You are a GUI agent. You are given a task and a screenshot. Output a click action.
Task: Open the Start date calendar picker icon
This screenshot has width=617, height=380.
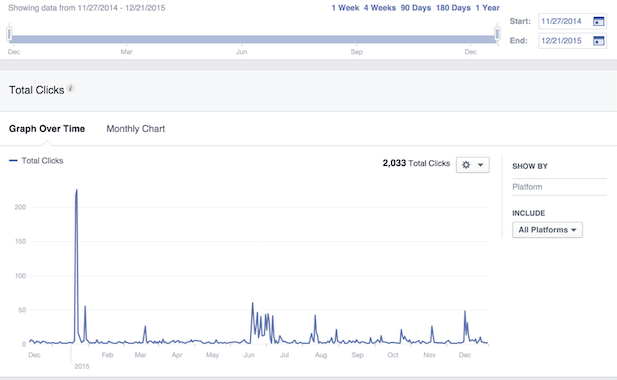598,22
